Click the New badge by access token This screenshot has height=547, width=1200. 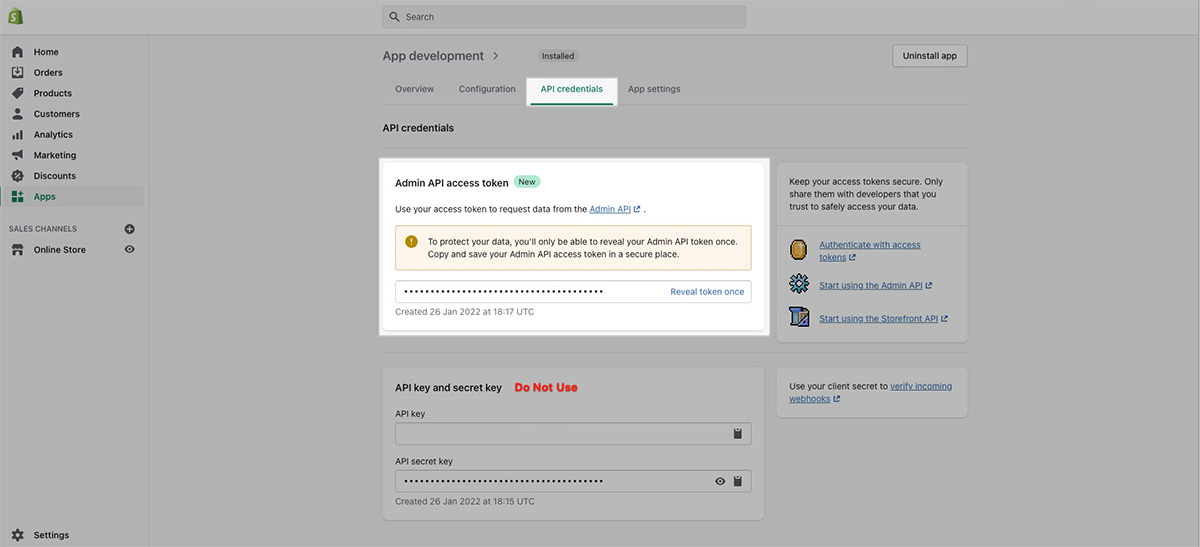pyautogui.click(x=527, y=182)
